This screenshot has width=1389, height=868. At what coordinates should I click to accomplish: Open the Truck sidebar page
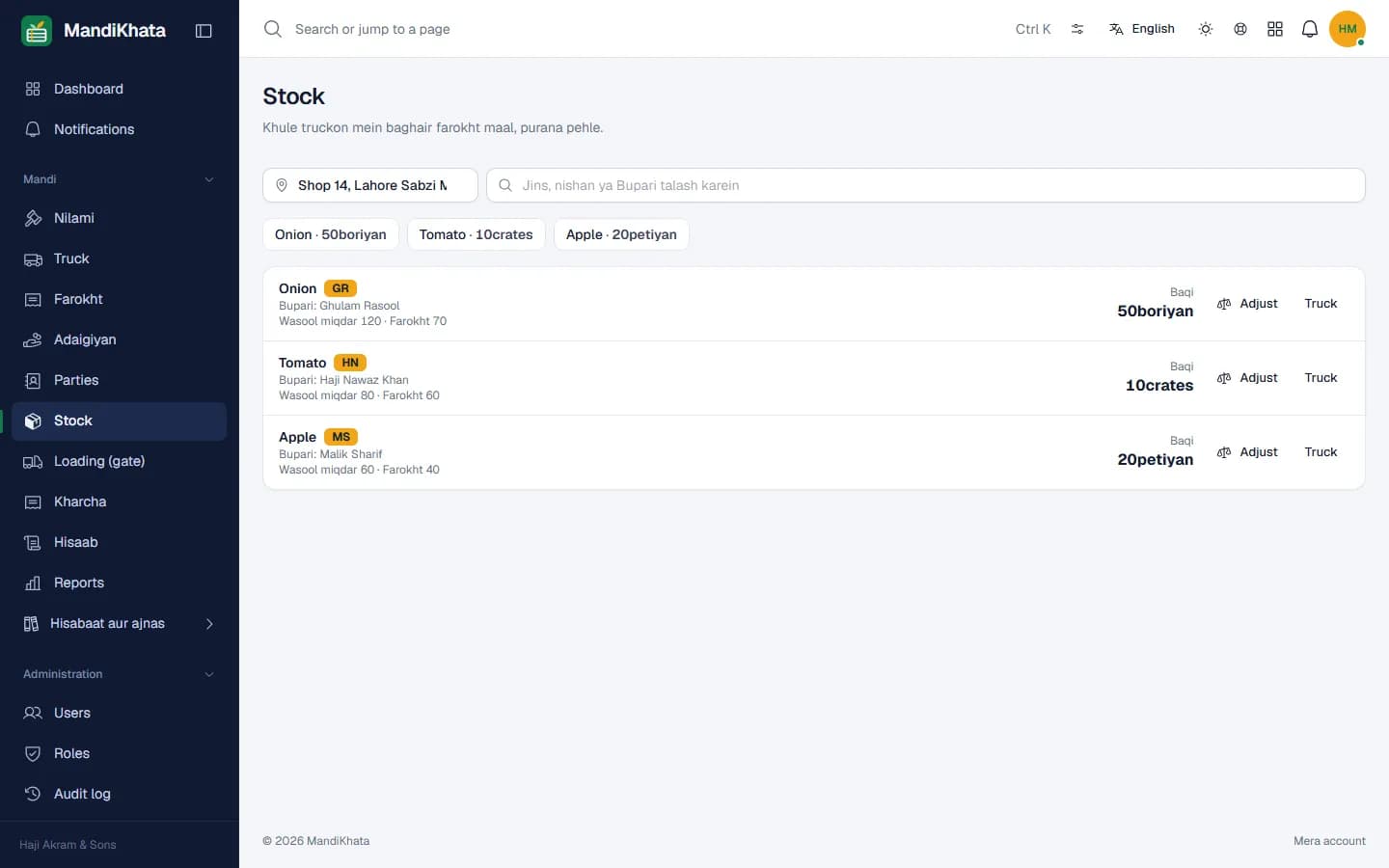(120, 258)
